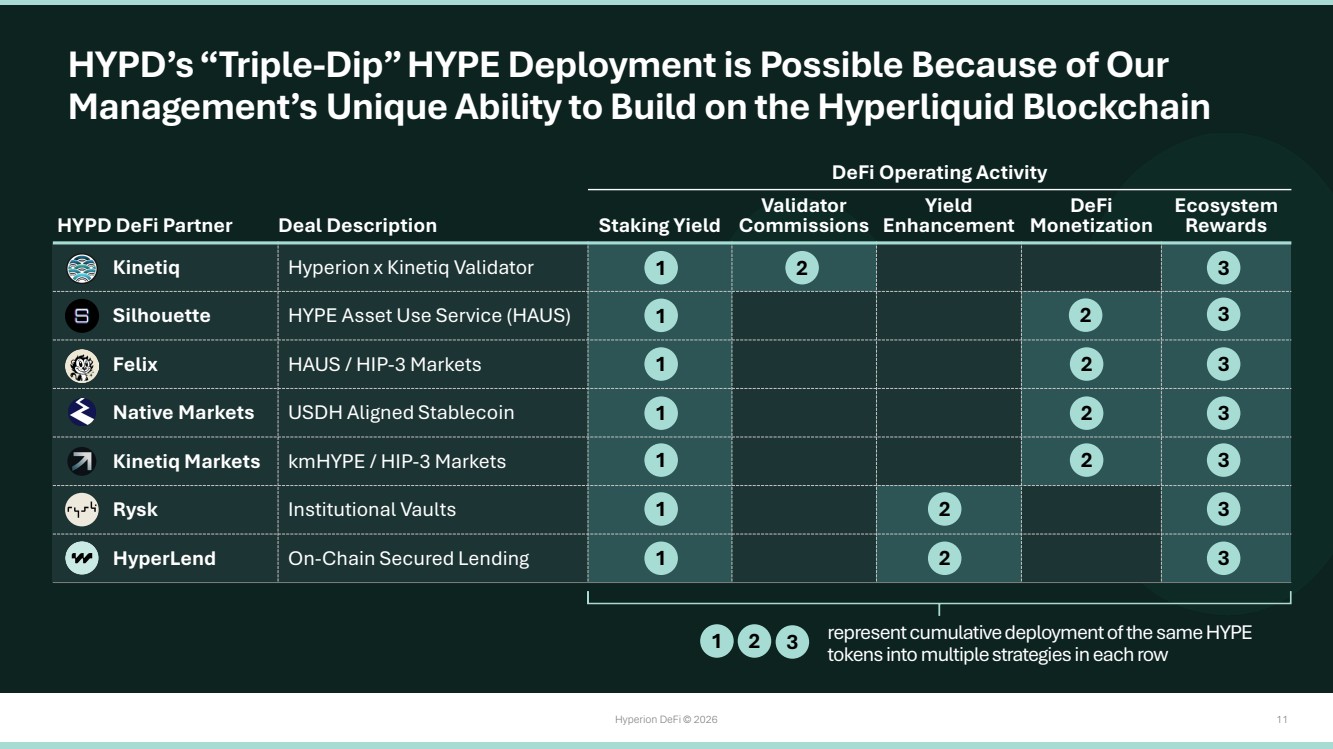The image size is (1333, 749).
Task: Click badge 1 in the Kinetiq row
Action: [660, 268]
